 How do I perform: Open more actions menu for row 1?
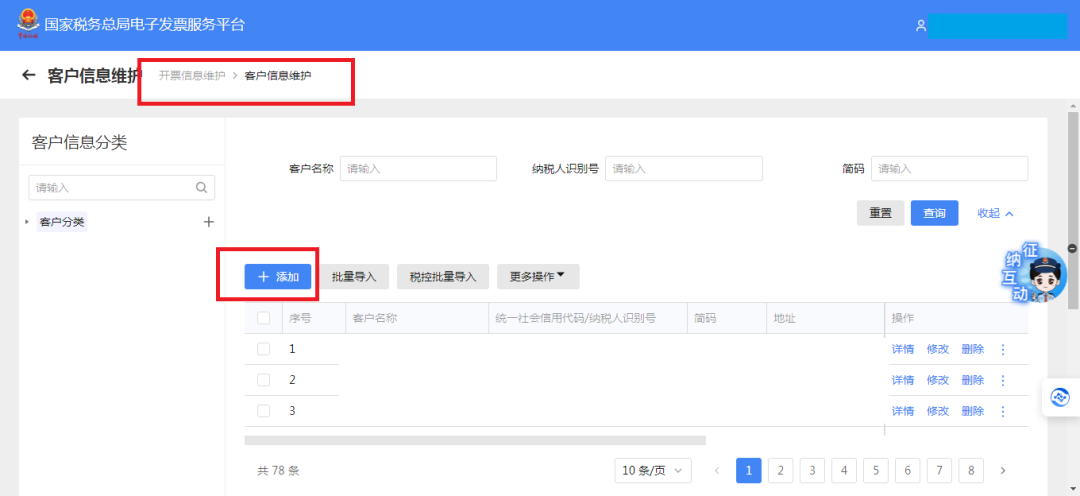click(x=1003, y=349)
